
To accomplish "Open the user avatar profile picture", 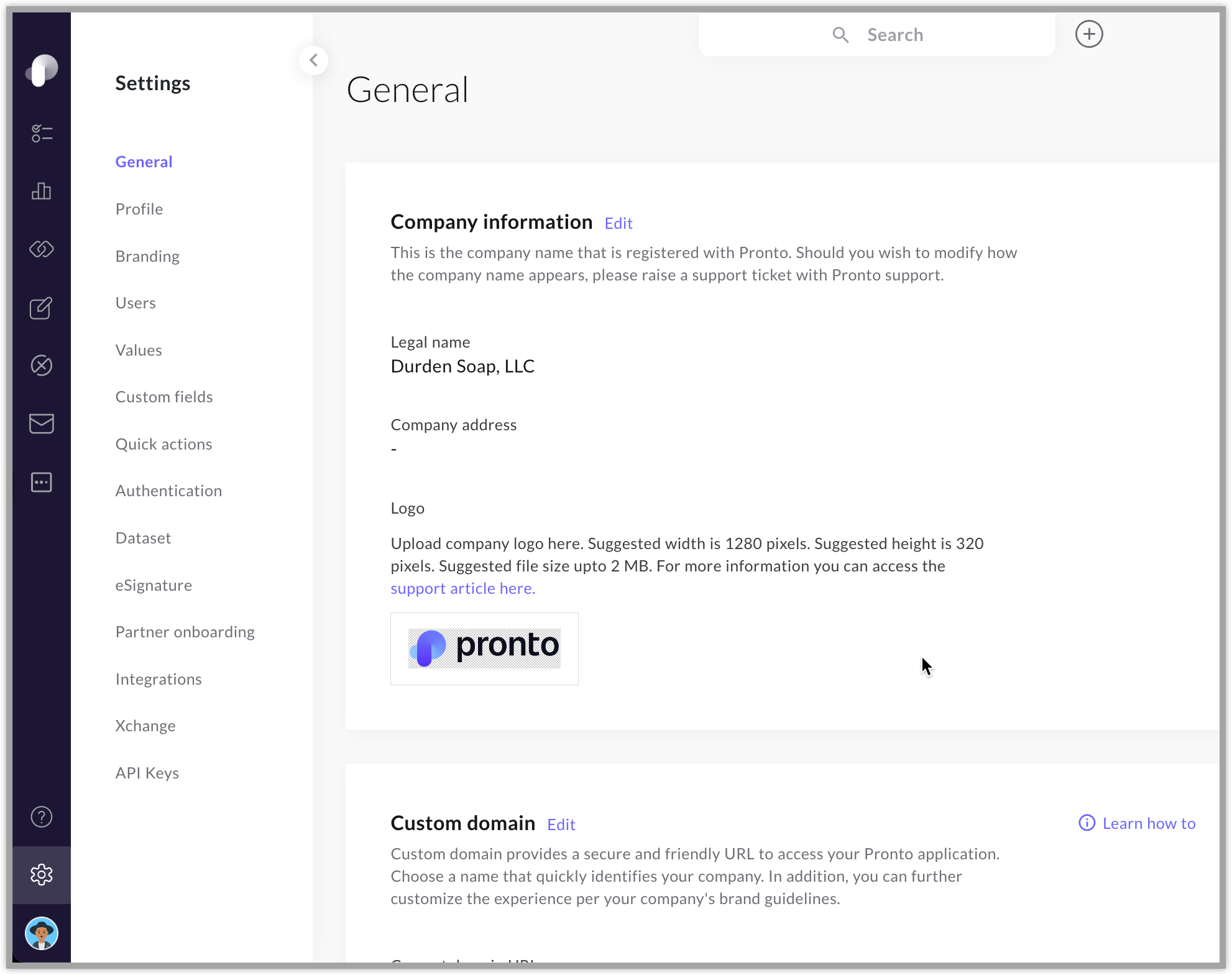I will 42,933.
